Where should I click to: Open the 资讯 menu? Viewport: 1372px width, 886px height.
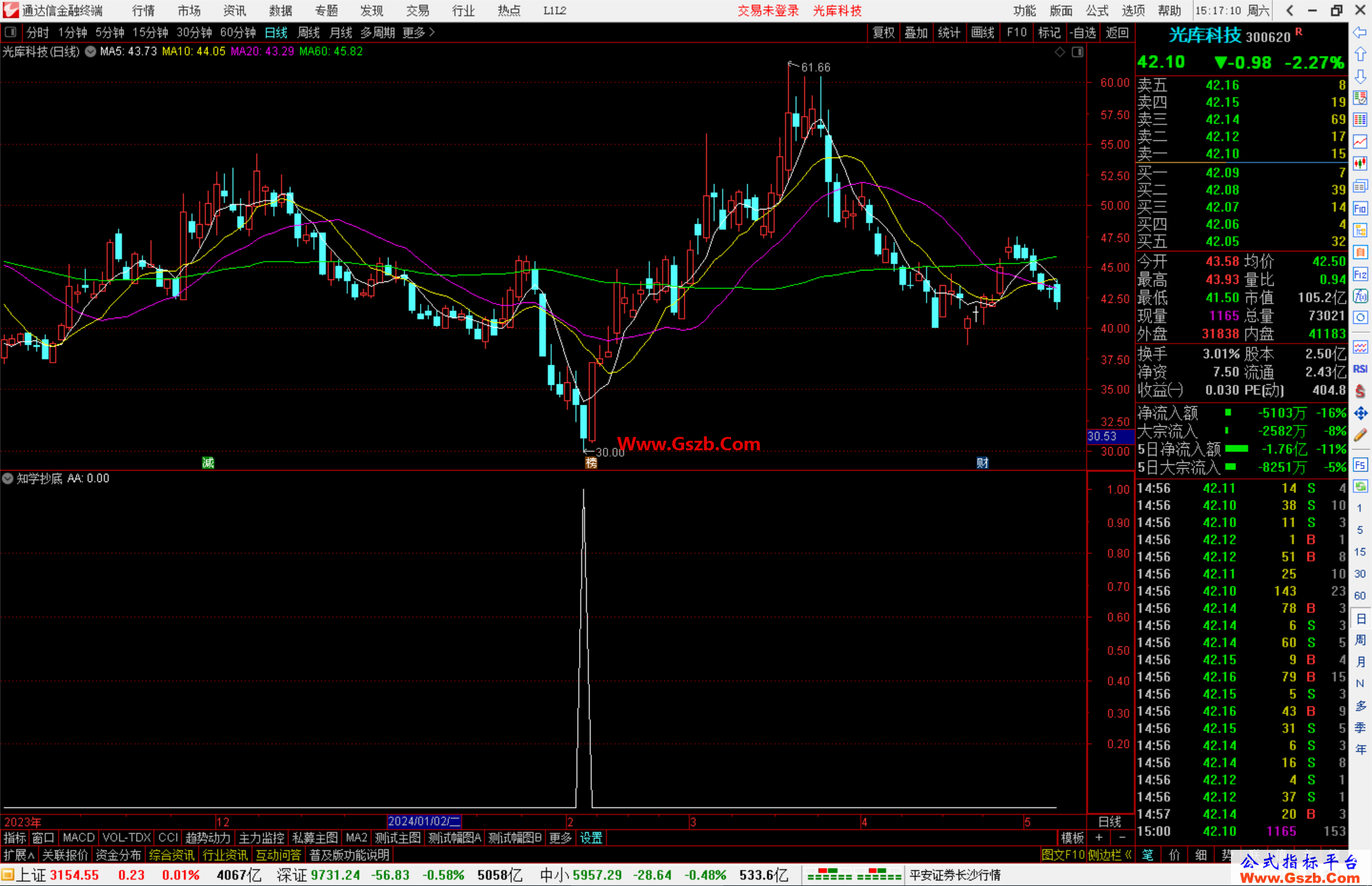point(234,11)
